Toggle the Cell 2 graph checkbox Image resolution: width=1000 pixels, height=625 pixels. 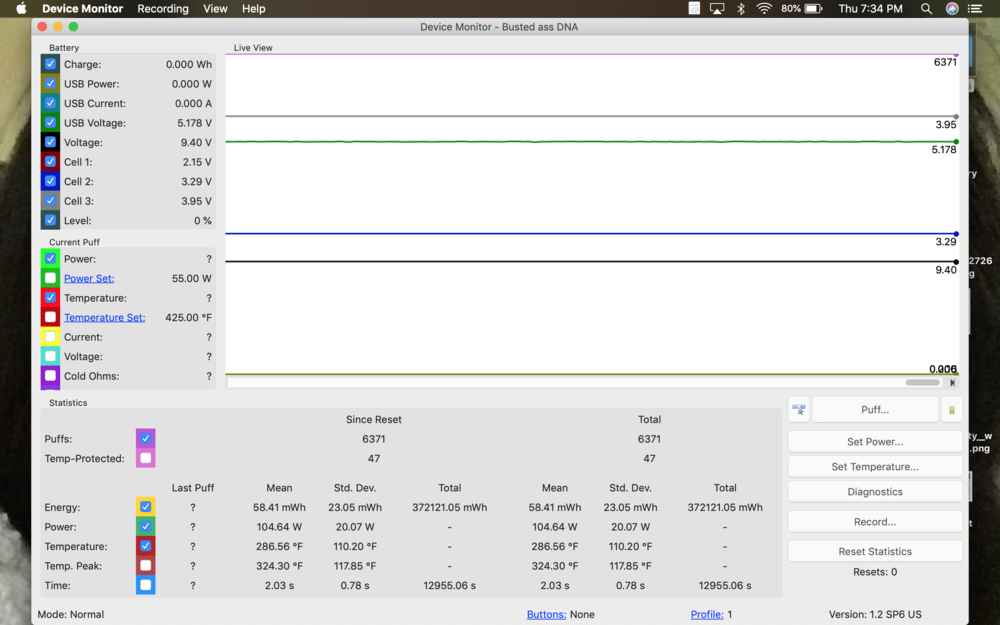click(x=50, y=181)
